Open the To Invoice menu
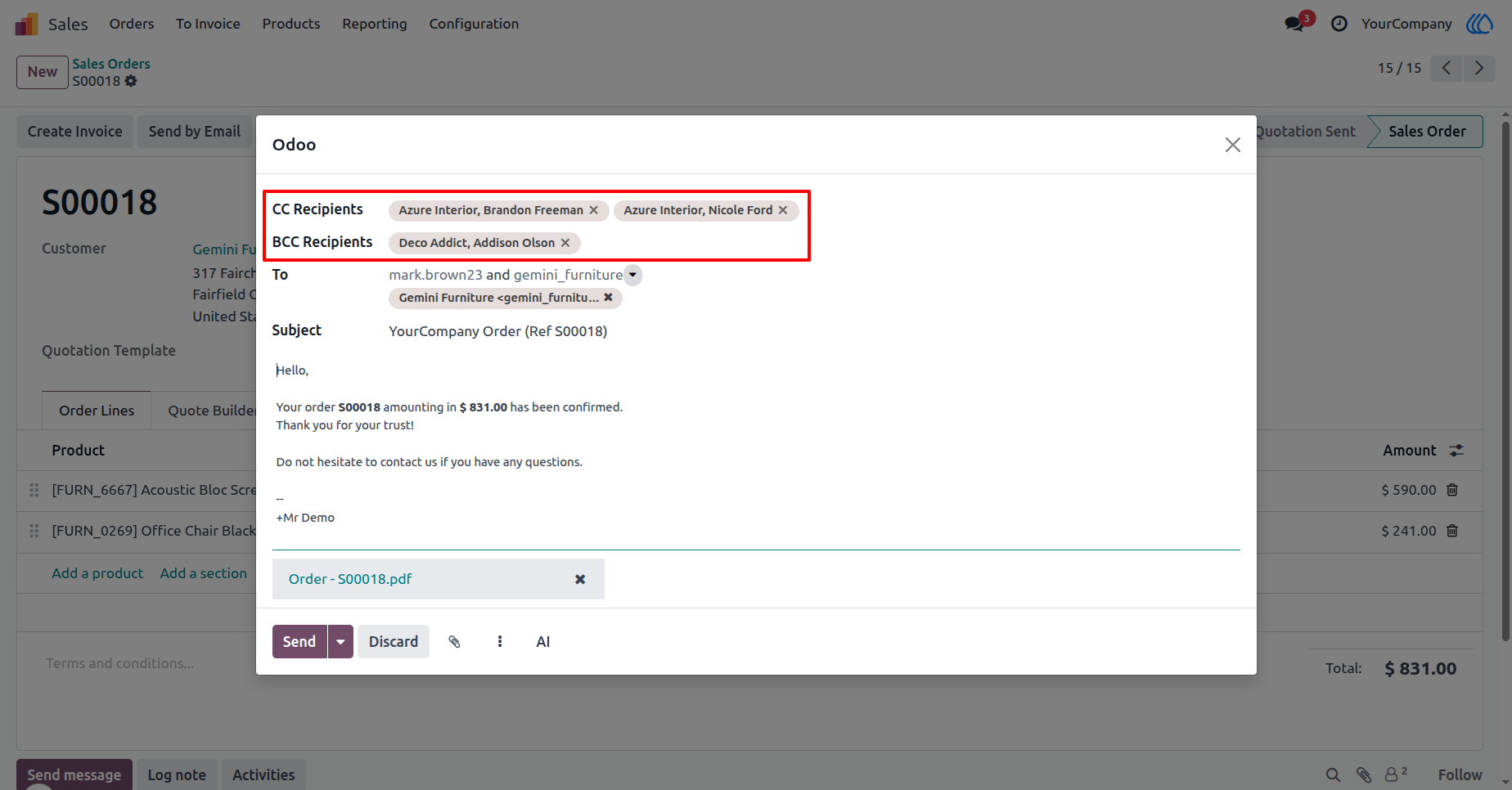Image resolution: width=1512 pixels, height=790 pixels. pos(208,24)
